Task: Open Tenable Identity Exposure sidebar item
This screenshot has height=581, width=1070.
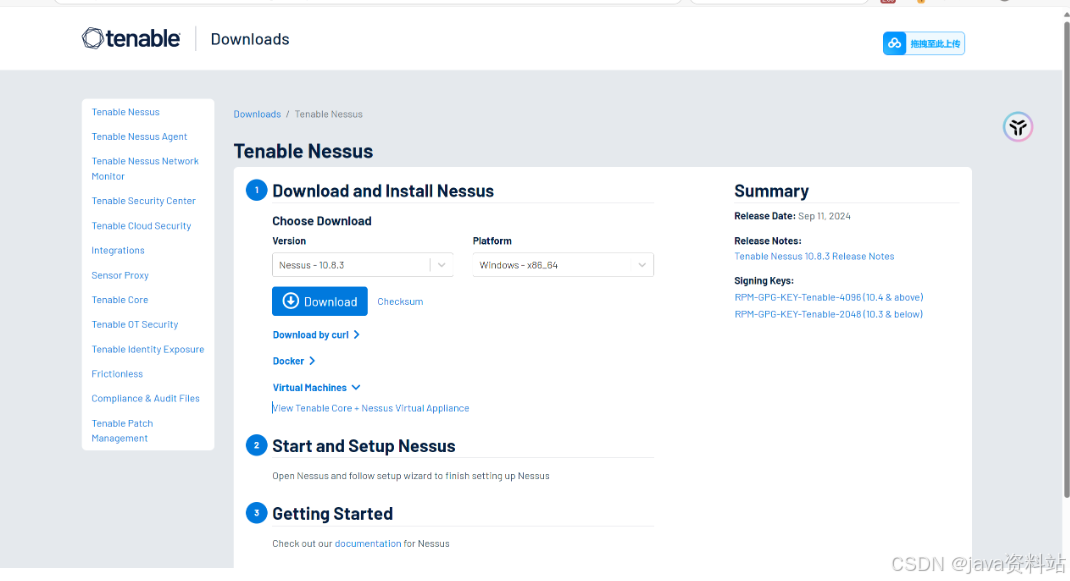Action: pos(148,350)
